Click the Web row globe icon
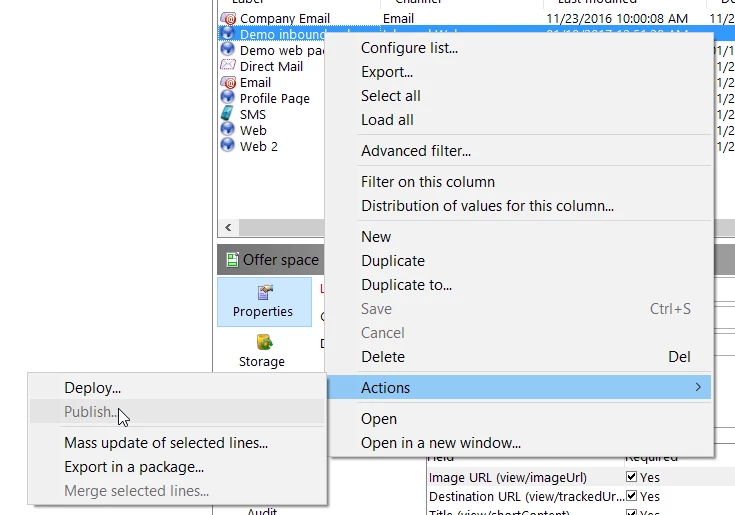The width and height of the screenshot is (735, 515). [228, 129]
